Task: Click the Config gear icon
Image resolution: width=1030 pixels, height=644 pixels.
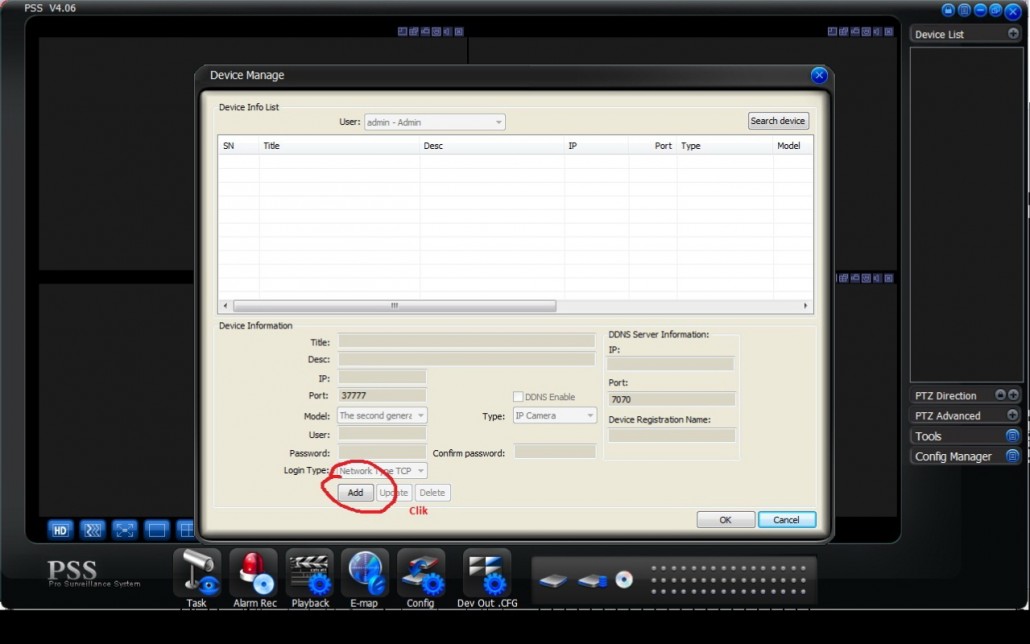Action: click(x=421, y=573)
